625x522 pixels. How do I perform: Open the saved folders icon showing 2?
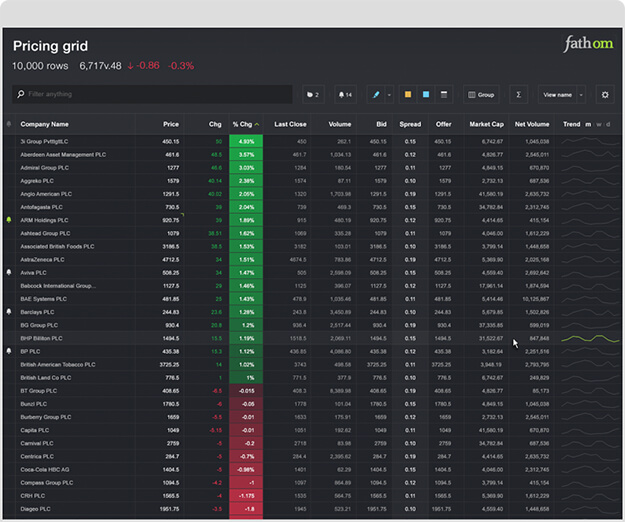[x=313, y=95]
